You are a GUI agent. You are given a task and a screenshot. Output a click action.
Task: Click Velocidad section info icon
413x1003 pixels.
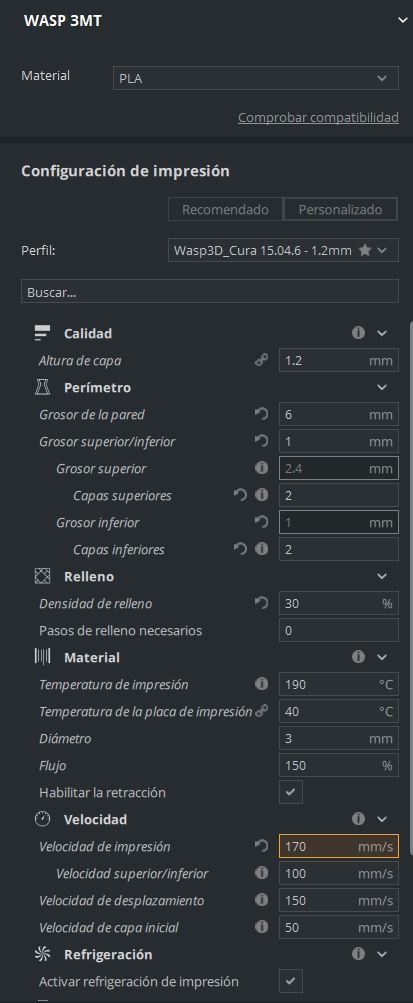[x=359, y=819]
